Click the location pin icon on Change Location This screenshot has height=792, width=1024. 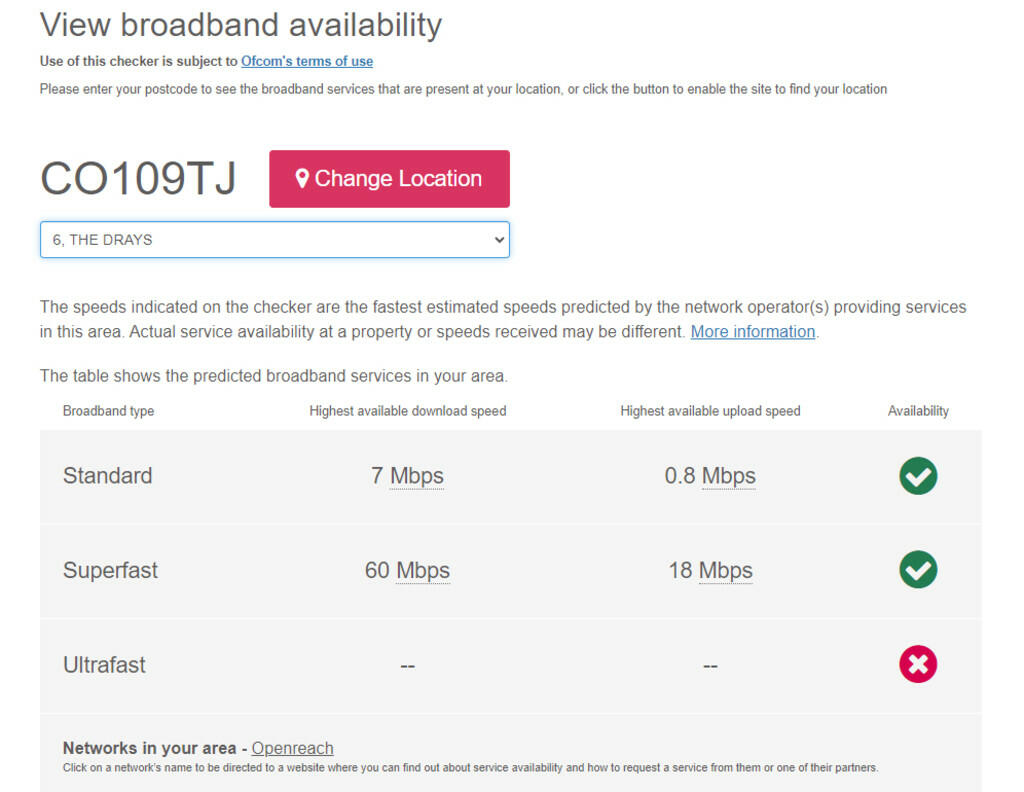[302, 178]
